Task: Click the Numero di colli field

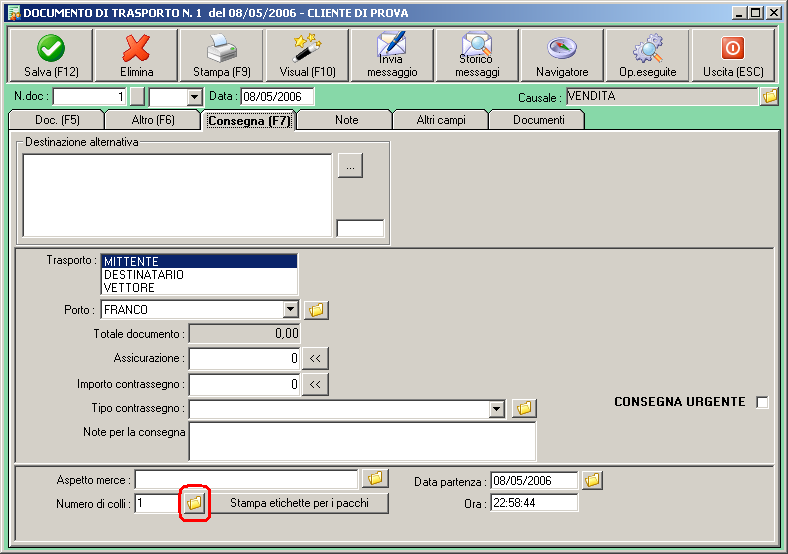Action: [157, 503]
